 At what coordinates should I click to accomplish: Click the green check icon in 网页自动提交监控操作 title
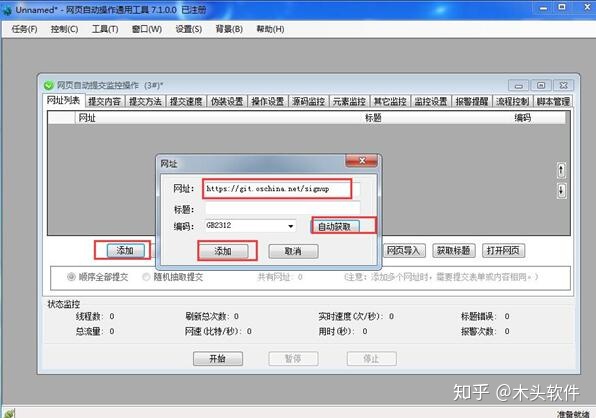point(49,85)
